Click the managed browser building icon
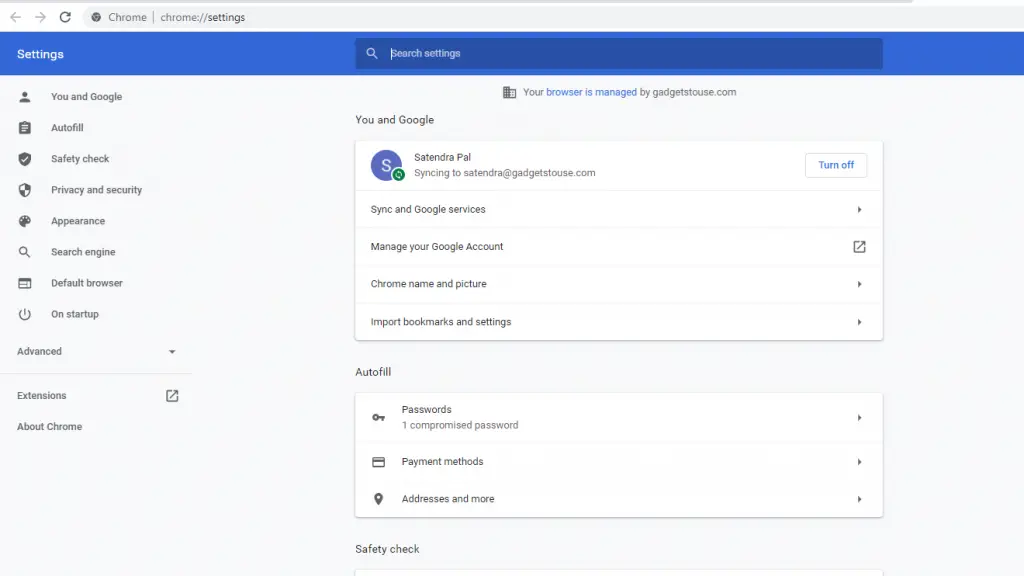1024x576 pixels. 509,93
